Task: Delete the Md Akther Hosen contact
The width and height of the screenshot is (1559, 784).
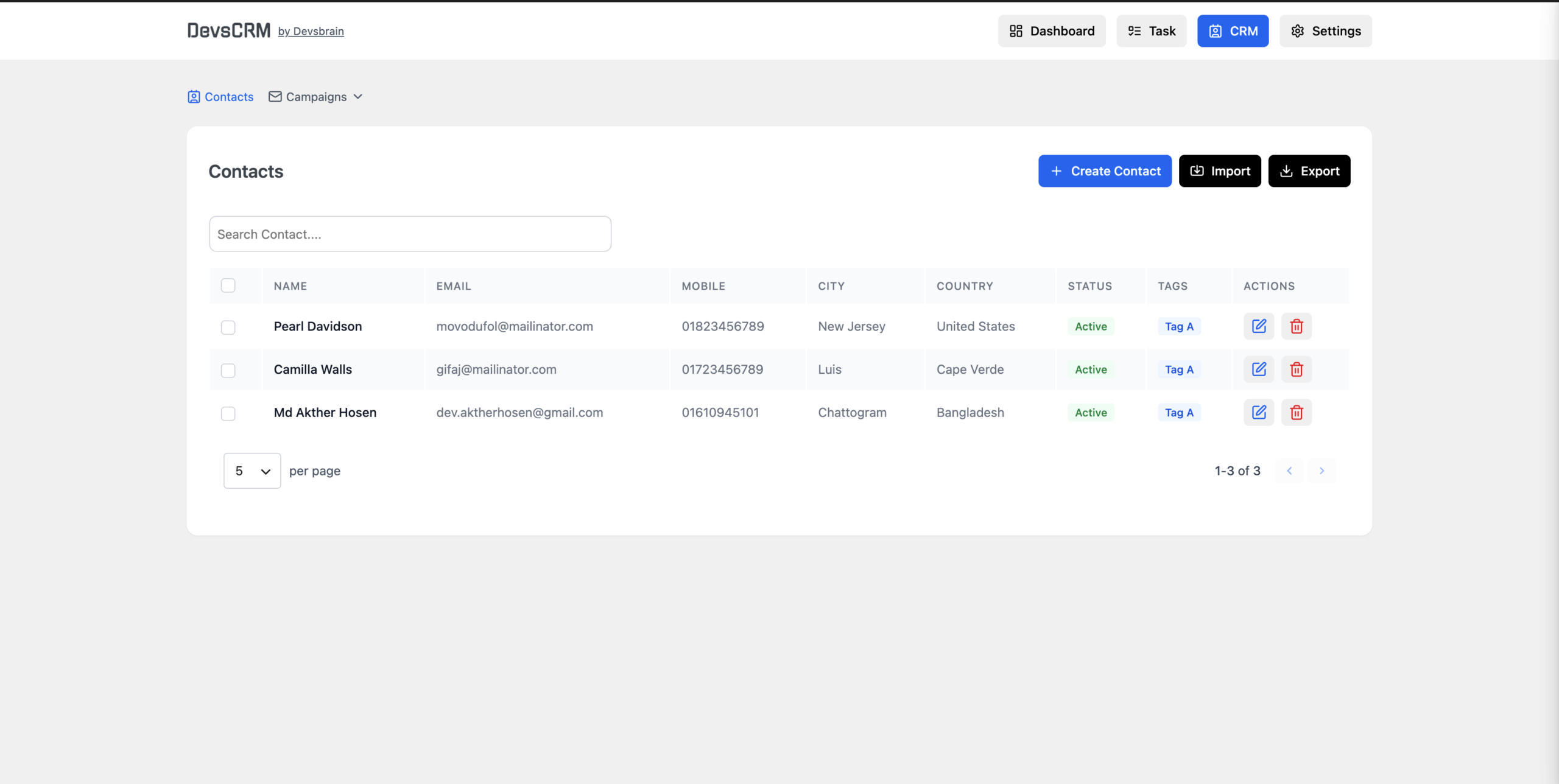Action: coord(1297,413)
